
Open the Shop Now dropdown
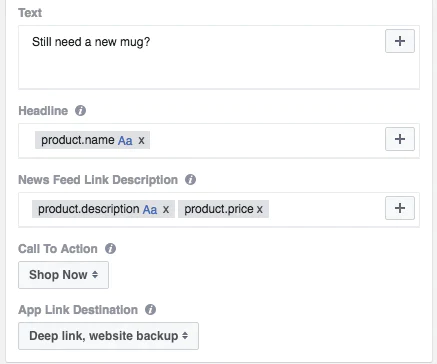[63, 275]
